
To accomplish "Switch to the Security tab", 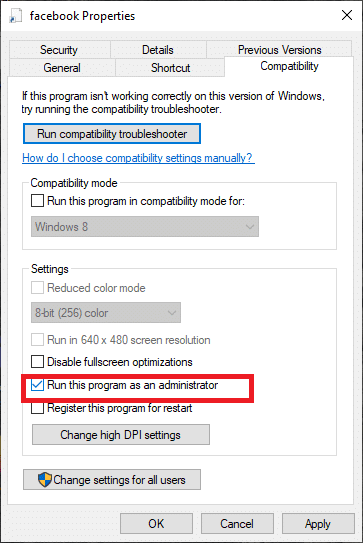I will (x=59, y=50).
